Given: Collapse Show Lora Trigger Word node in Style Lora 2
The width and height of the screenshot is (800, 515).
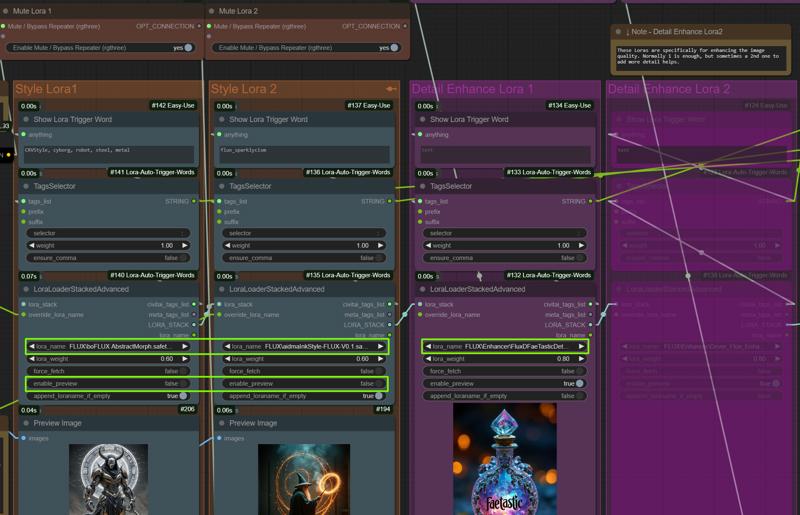Looking at the screenshot, I should [x=221, y=119].
